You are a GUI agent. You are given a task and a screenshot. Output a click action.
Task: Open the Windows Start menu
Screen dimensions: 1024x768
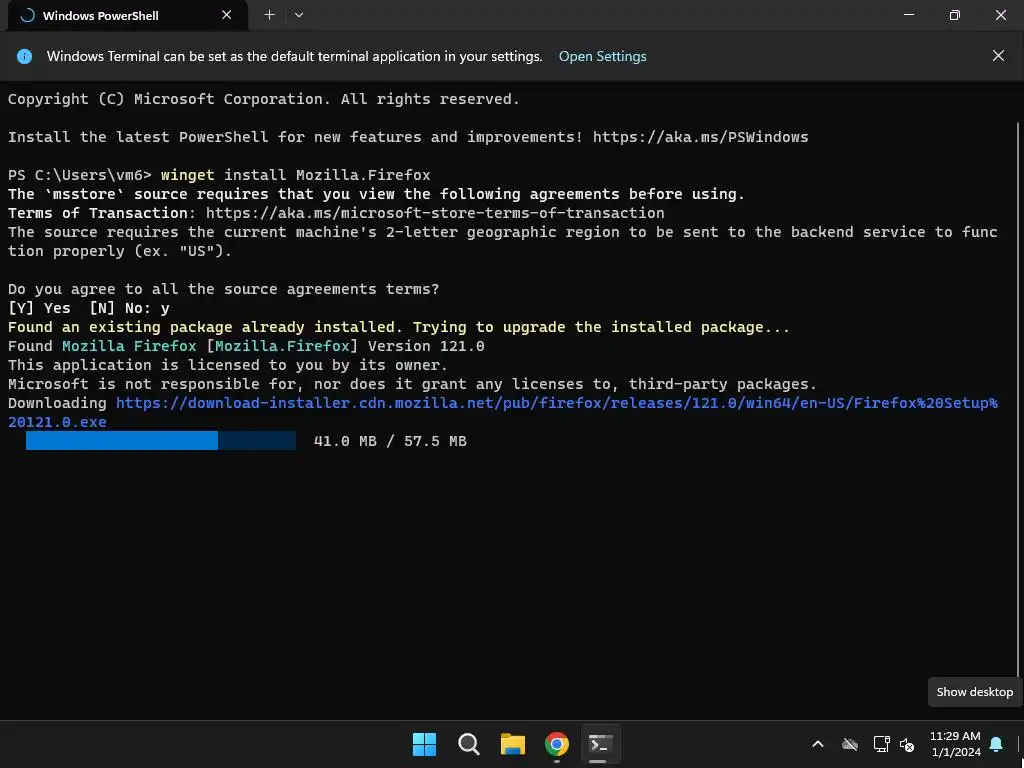(424, 744)
